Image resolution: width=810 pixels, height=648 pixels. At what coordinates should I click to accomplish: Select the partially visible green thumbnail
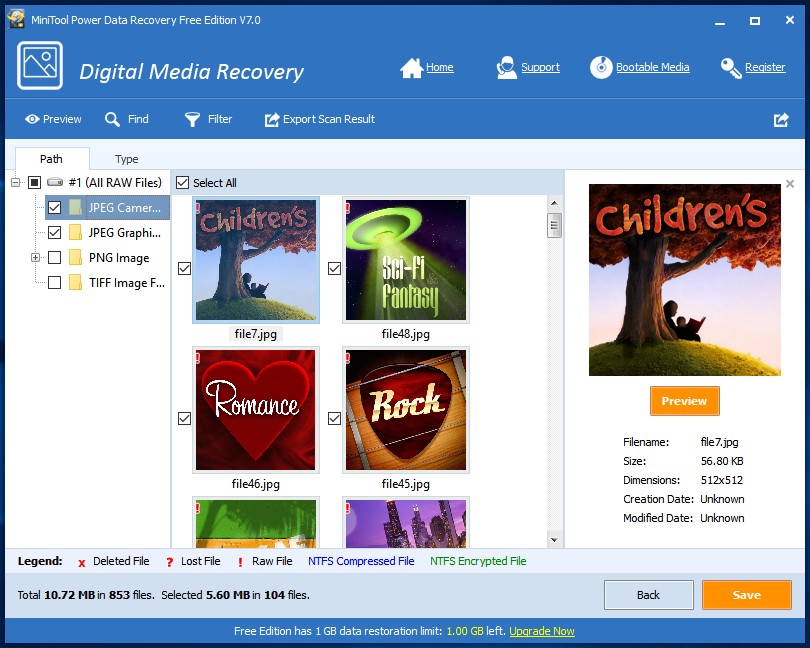[256, 522]
